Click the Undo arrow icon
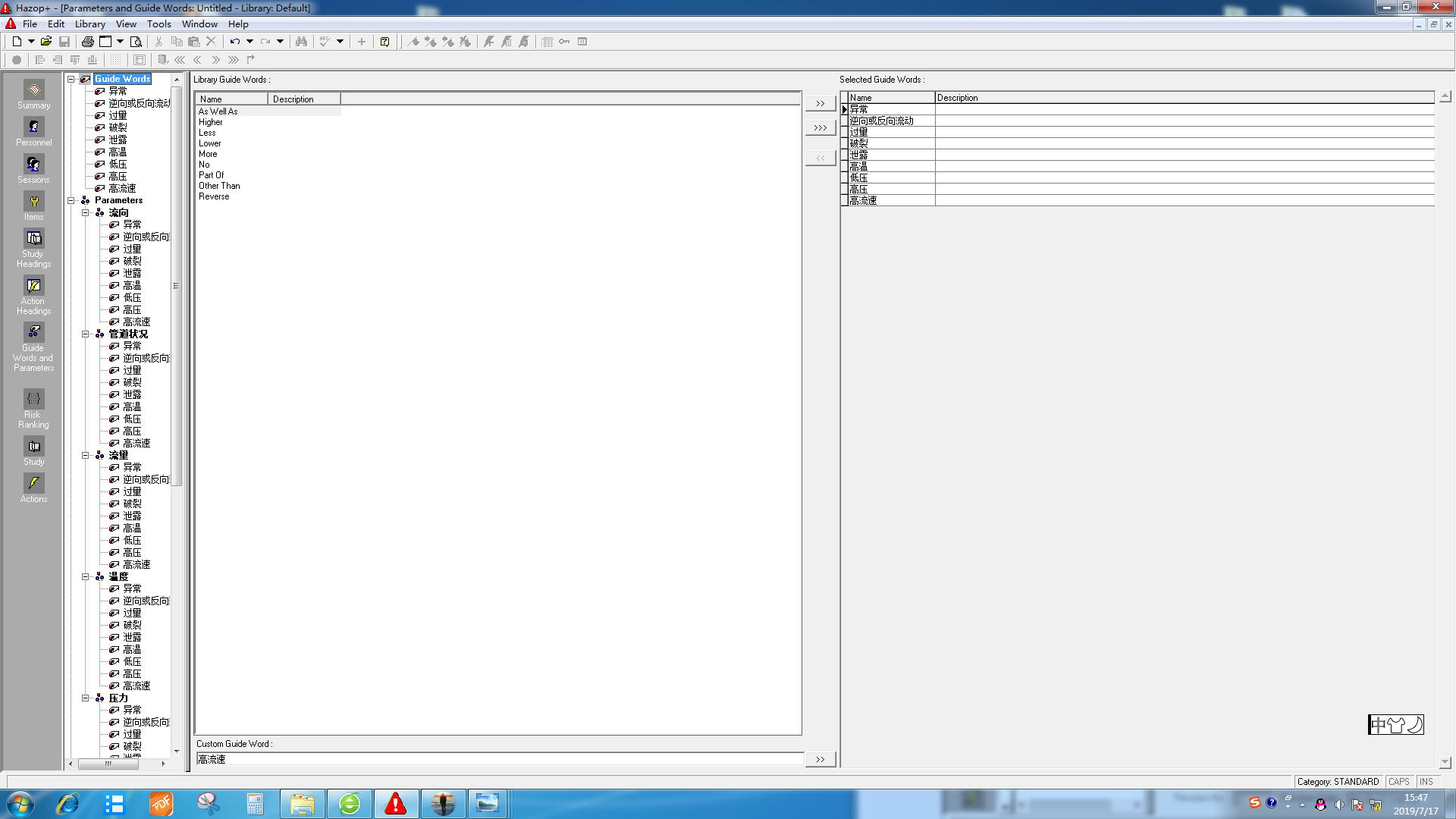This screenshot has width=1456, height=819. (x=235, y=42)
